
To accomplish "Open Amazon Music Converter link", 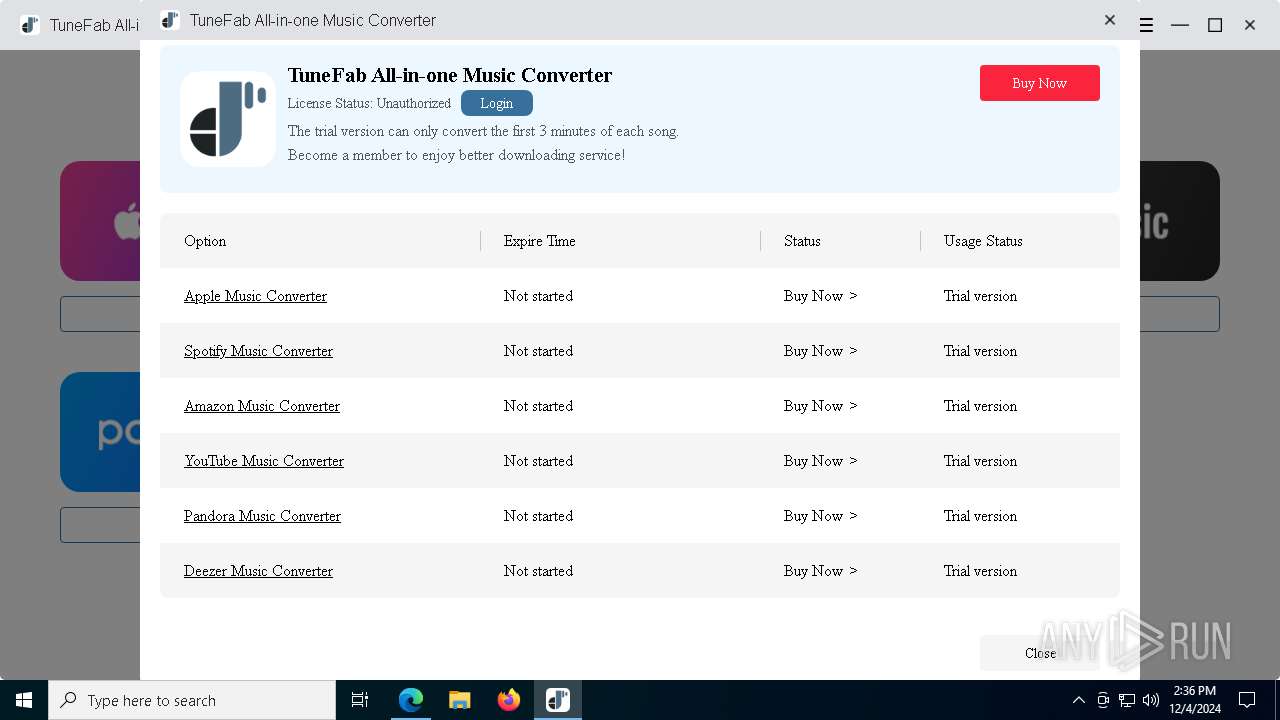I will (x=262, y=406).
